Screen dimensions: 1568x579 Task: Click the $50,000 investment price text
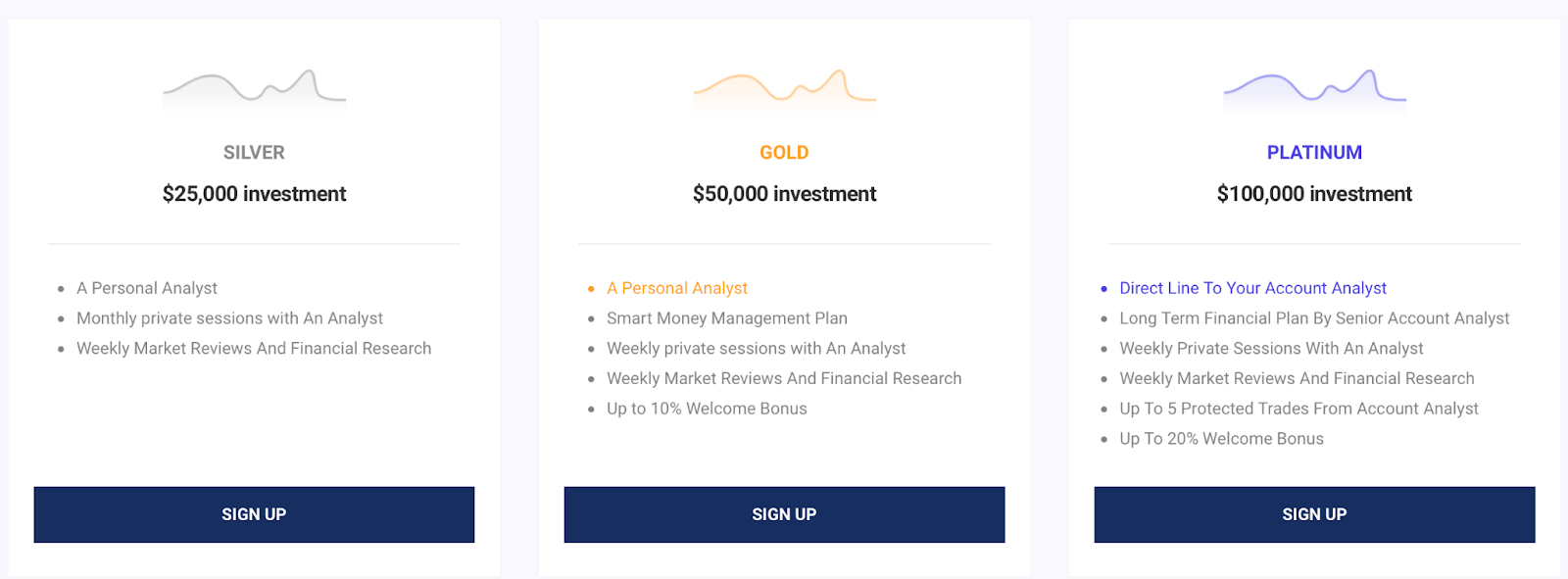[784, 194]
